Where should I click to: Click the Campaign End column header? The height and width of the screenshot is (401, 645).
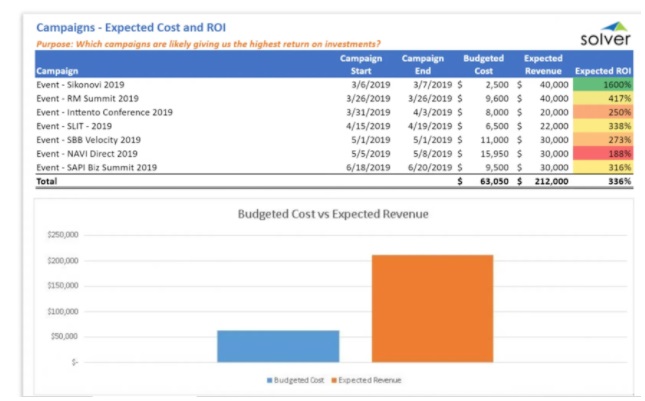pos(422,65)
